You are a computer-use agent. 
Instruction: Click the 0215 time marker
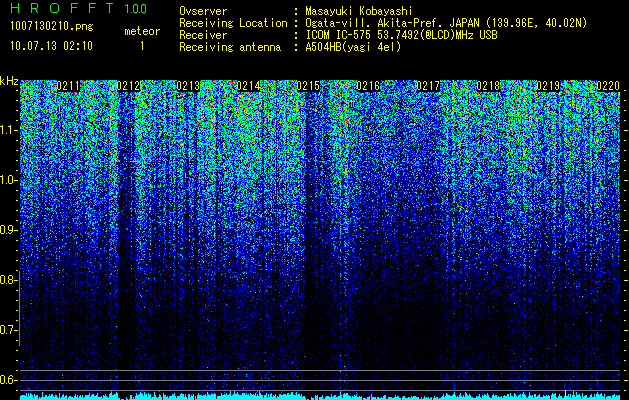pos(308,86)
